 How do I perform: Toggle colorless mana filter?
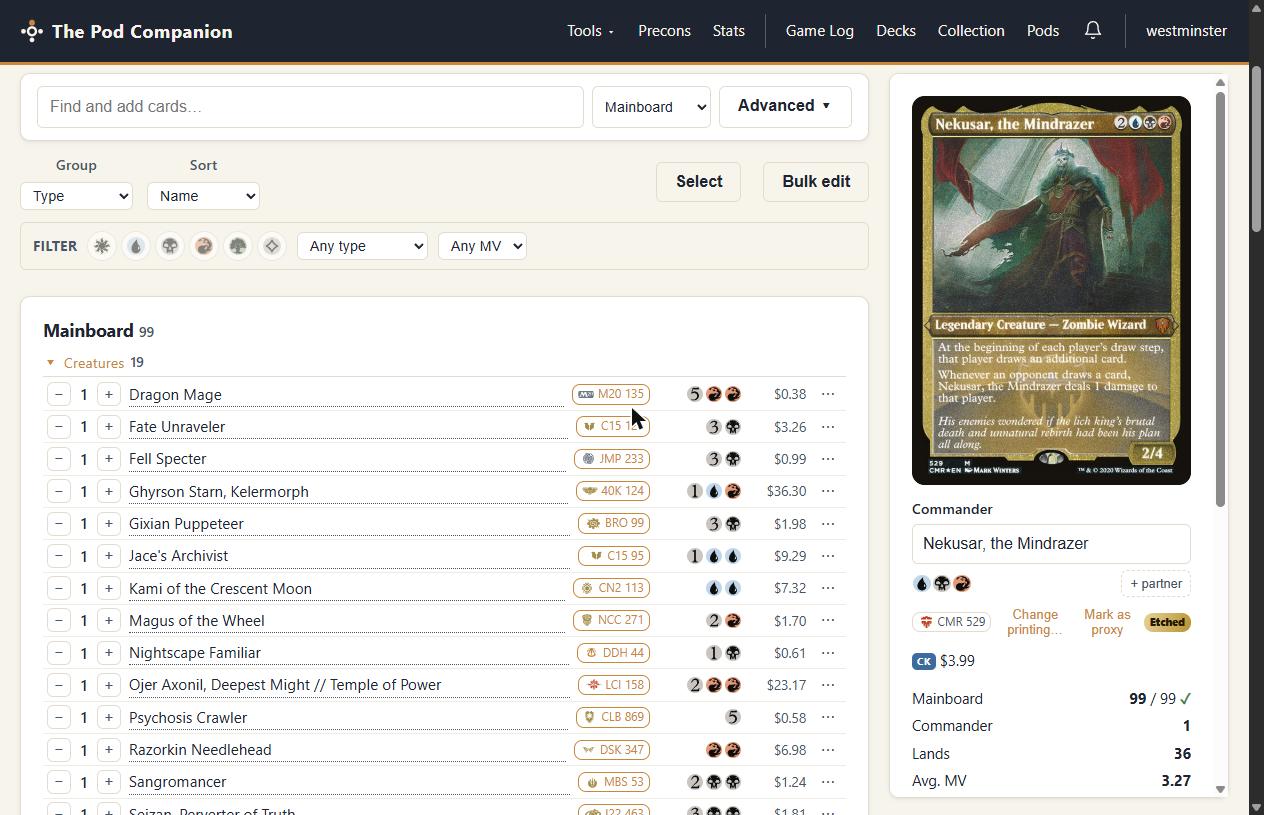tap(272, 246)
